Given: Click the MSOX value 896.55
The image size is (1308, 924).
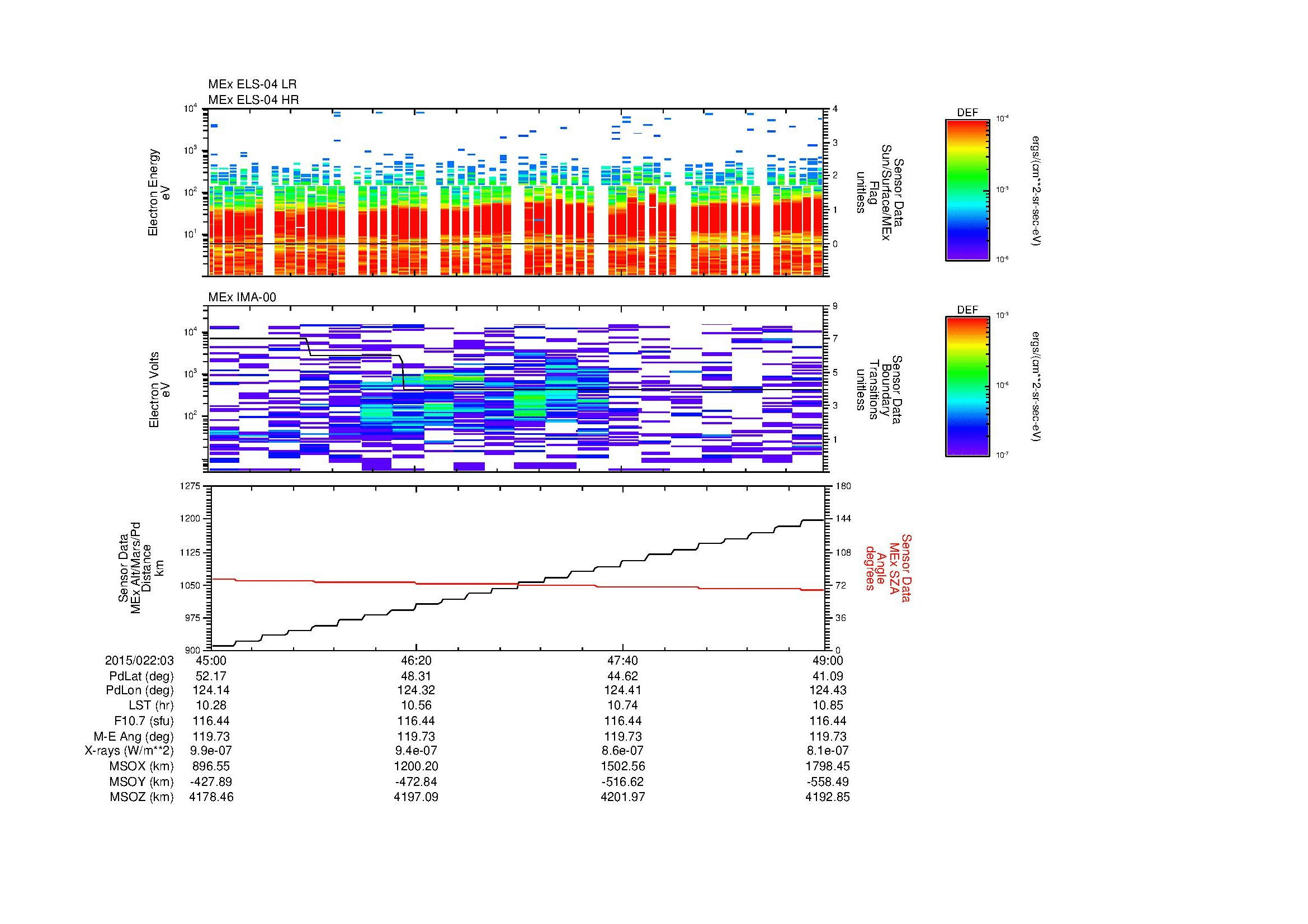Looking at the screenshot, I should pyautogui.click(x=211, y=766).
